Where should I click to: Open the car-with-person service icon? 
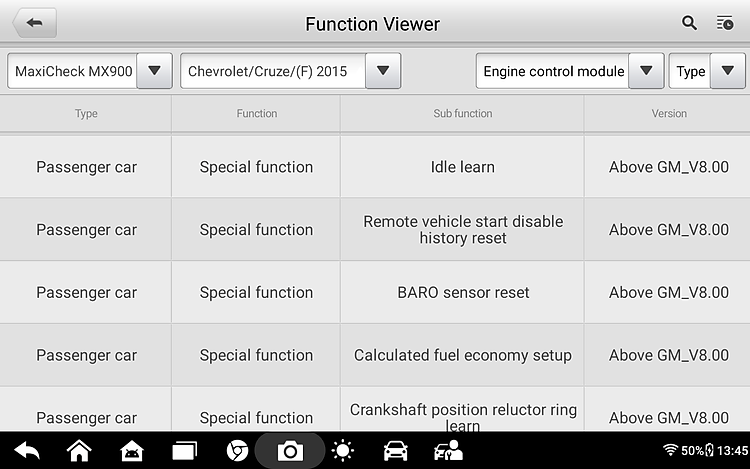448,451
